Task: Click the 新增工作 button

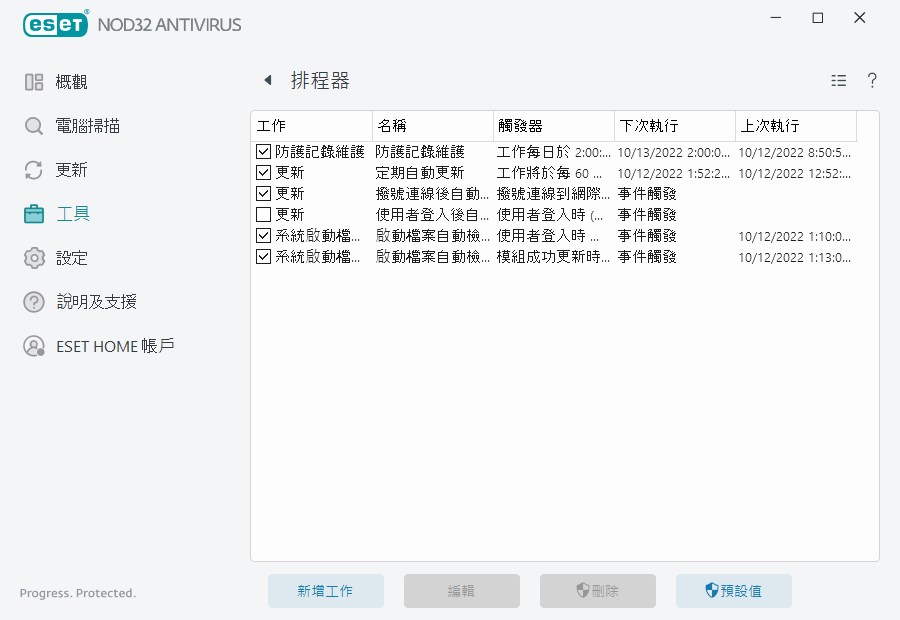Action: point(325,590)
